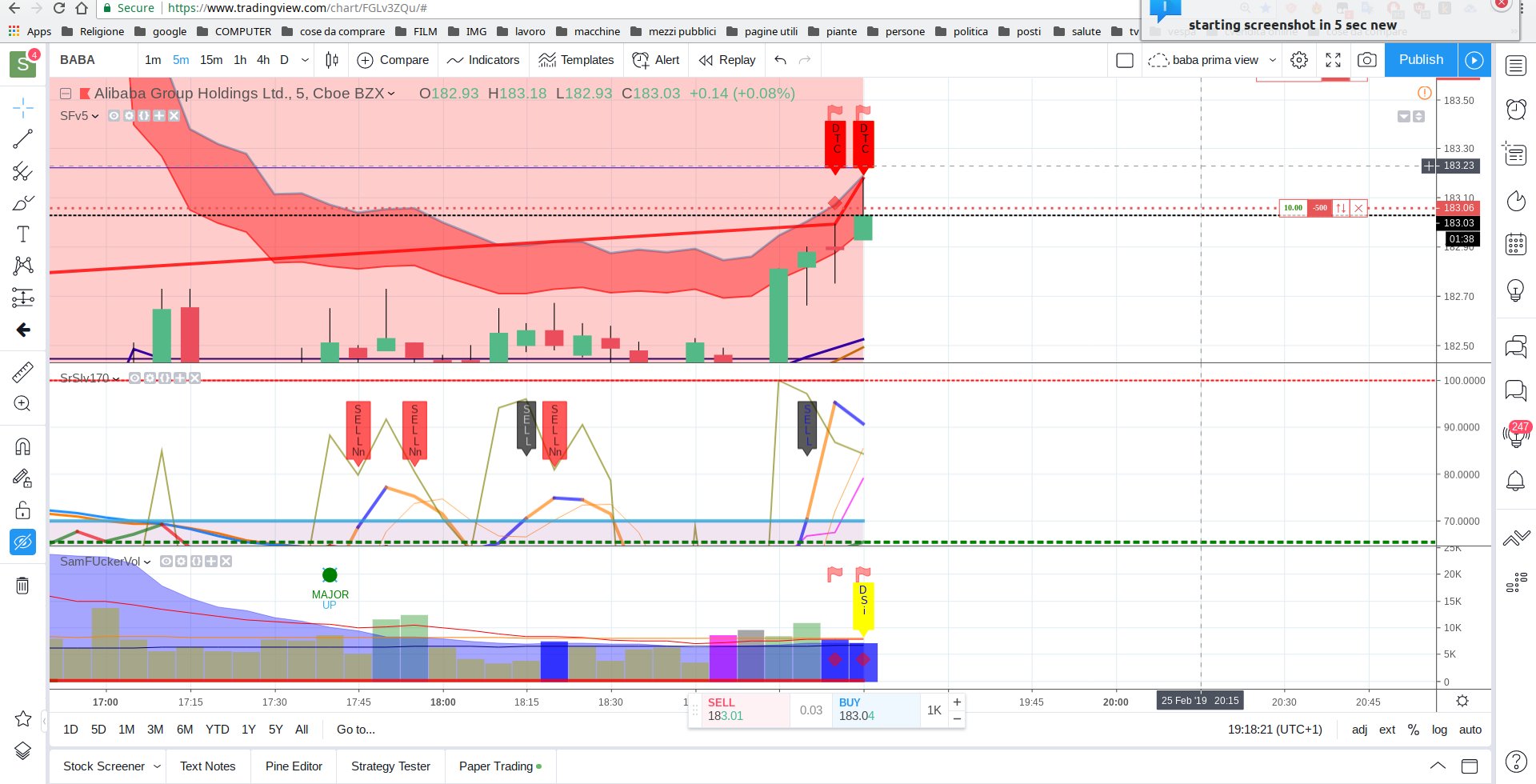
Task: Open the Strategy Tester tab
Action: tap(390, 766)
